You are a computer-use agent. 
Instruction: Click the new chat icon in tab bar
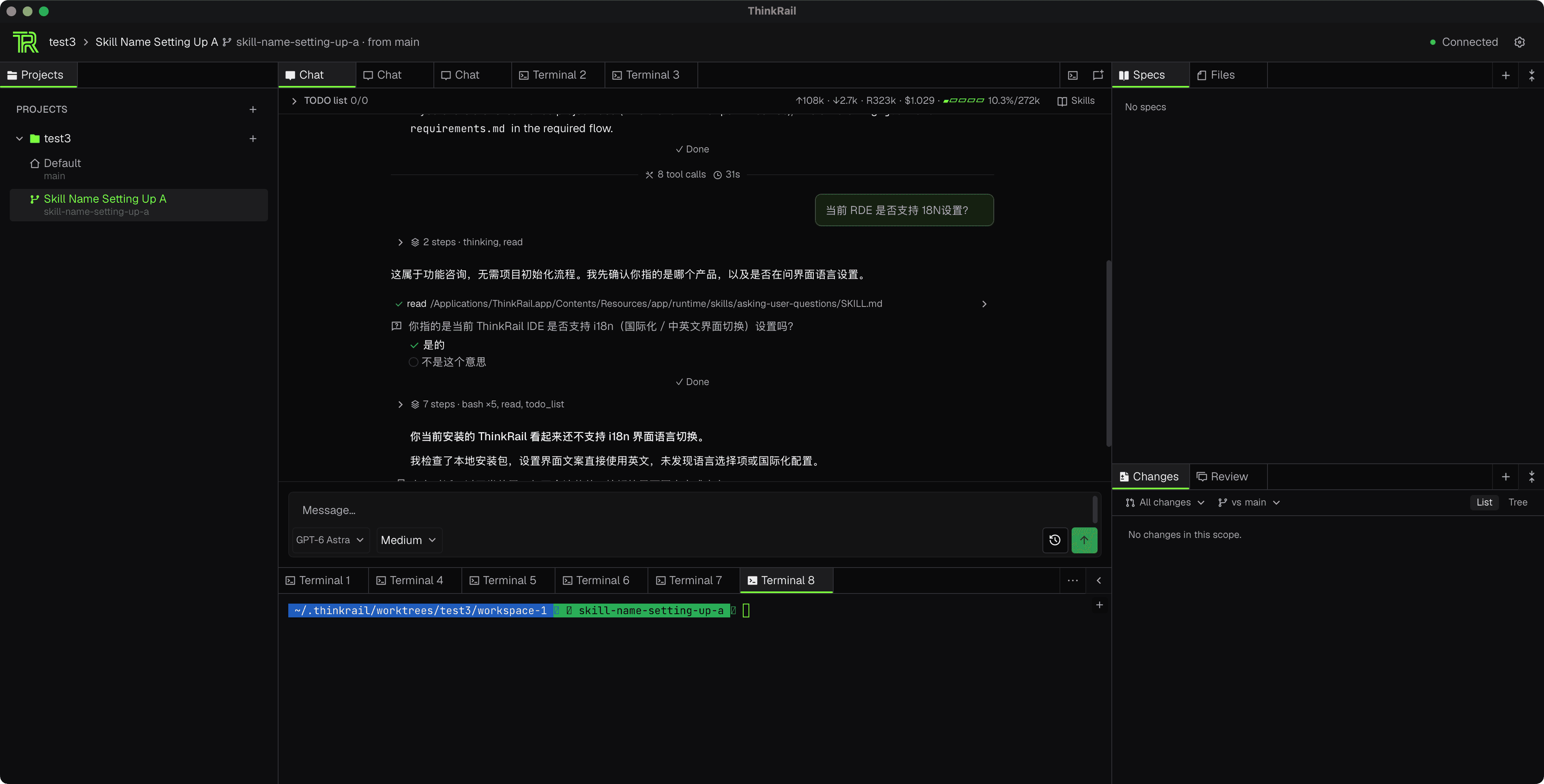pos(1098,75)
